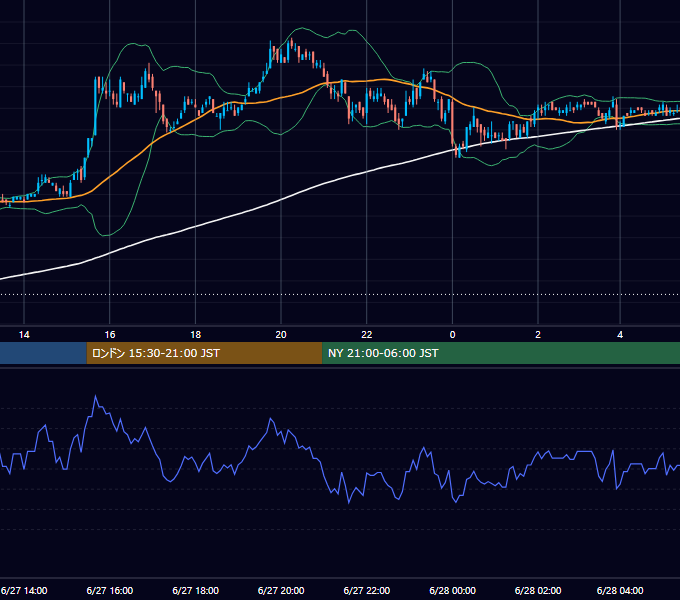The height and width of the screenshot is (600, 680).
Task: Click the 6/28 04:00 timestamp label
Action: pos(620,590)
